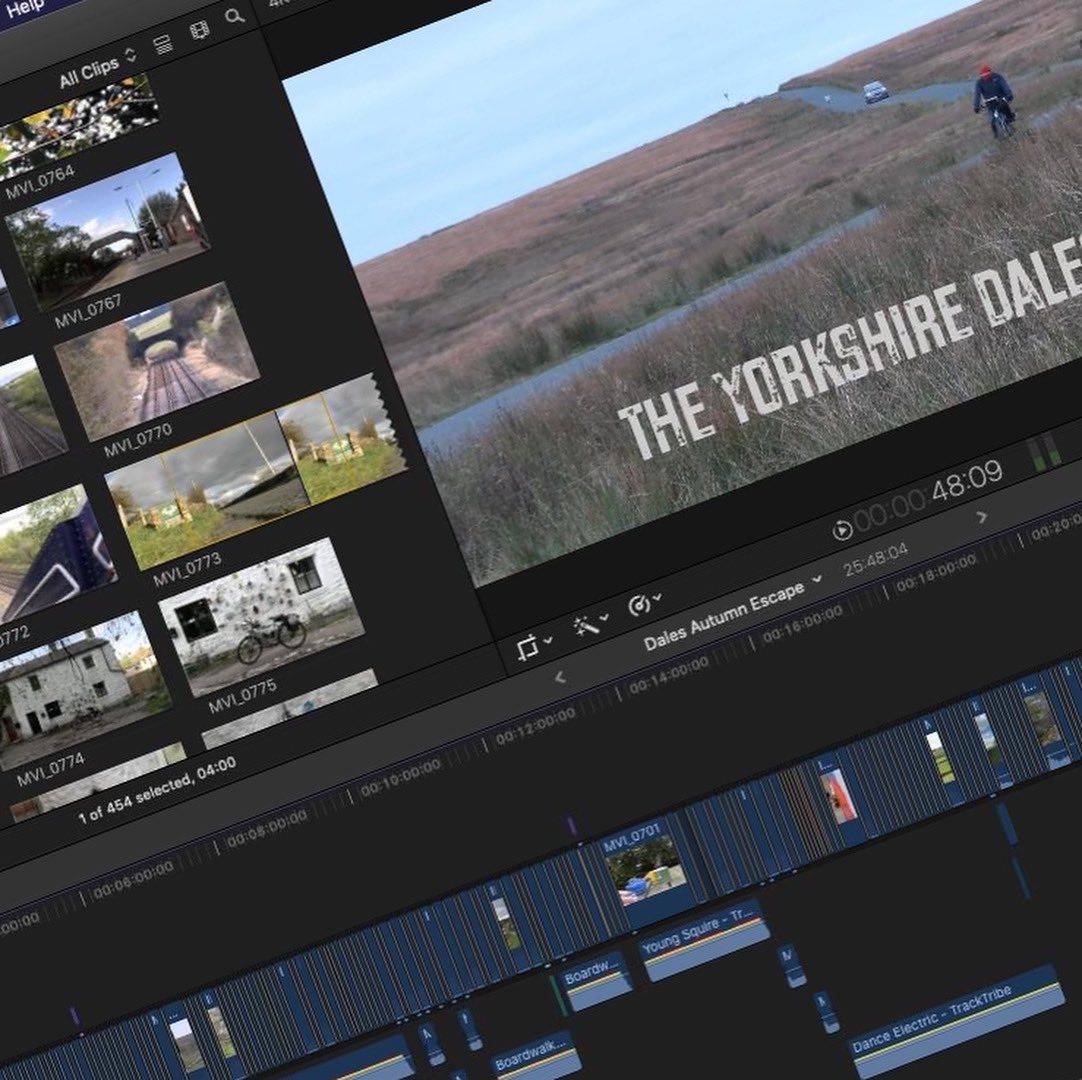
Task: Select the MVI_0773 clip filmstrip
Action: [255, 470]
